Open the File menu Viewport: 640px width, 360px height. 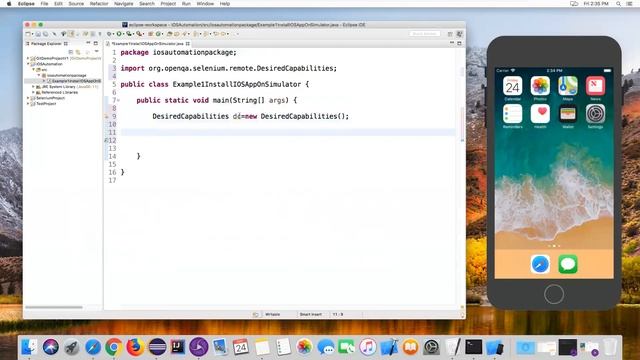tap(44, 4)
